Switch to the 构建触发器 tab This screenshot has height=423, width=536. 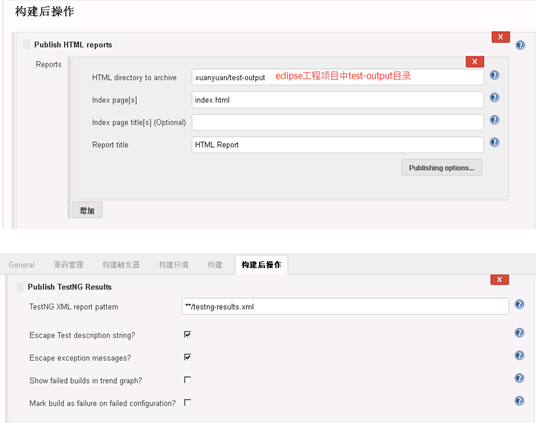[x=121, y=265]
